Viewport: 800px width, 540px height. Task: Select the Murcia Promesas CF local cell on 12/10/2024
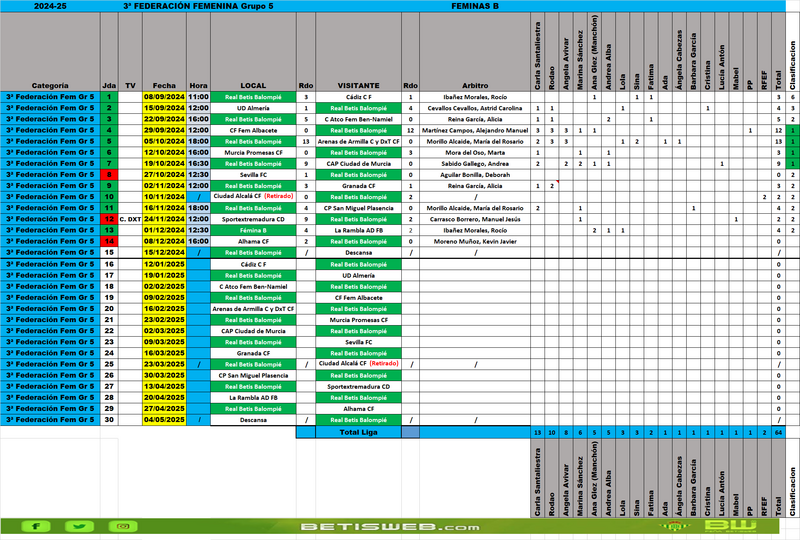point(253,153)
